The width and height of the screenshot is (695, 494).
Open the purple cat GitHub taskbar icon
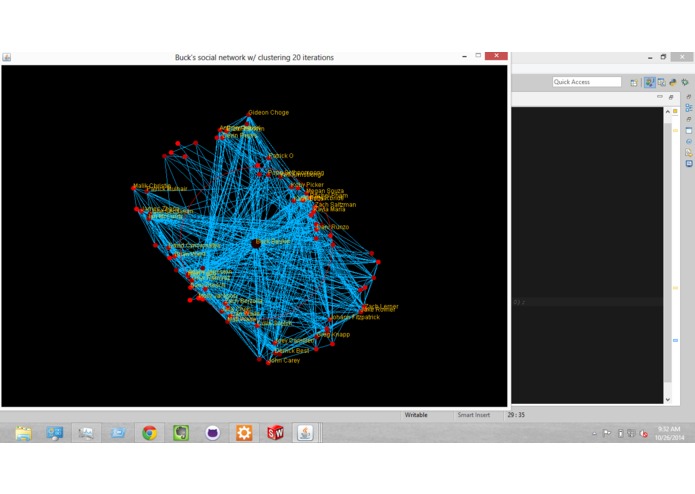click(x=213, y=433)
